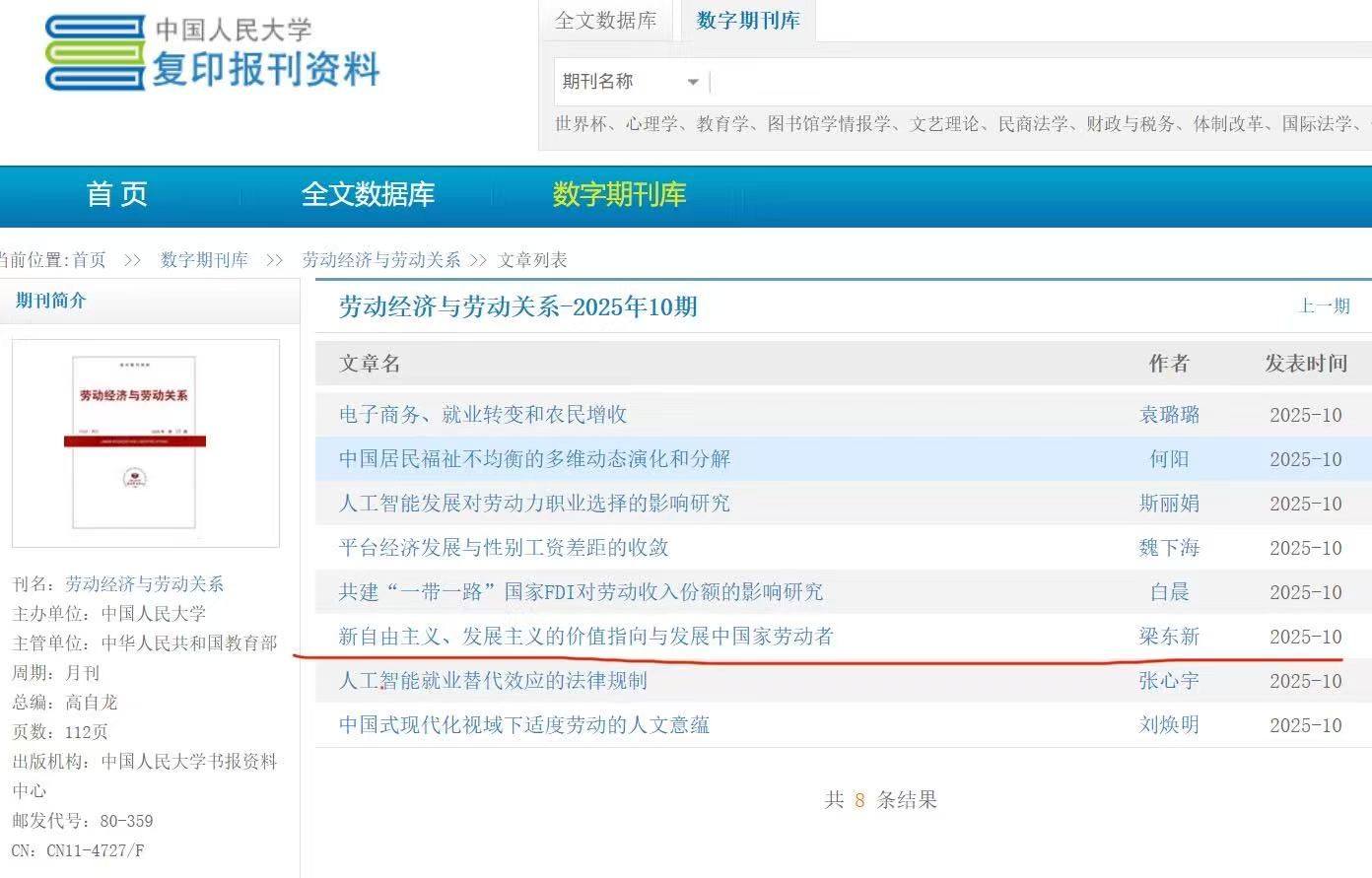Select the 期刊名称 dropdown arrow
The width and height of the screenshot is (1372, 878).
point(693,82)
